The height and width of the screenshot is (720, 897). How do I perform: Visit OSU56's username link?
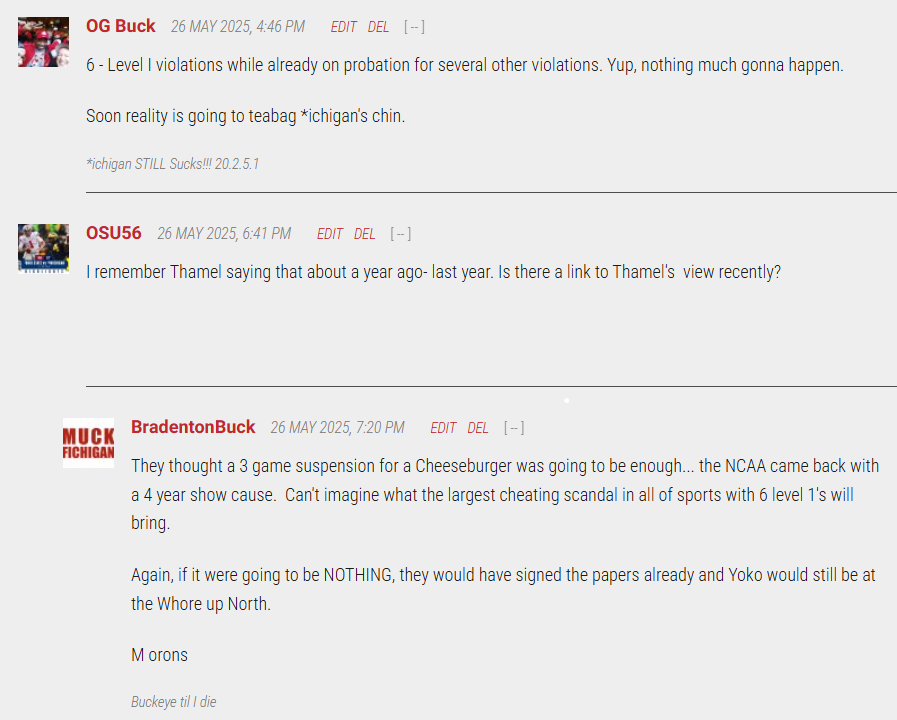point(114,233)
